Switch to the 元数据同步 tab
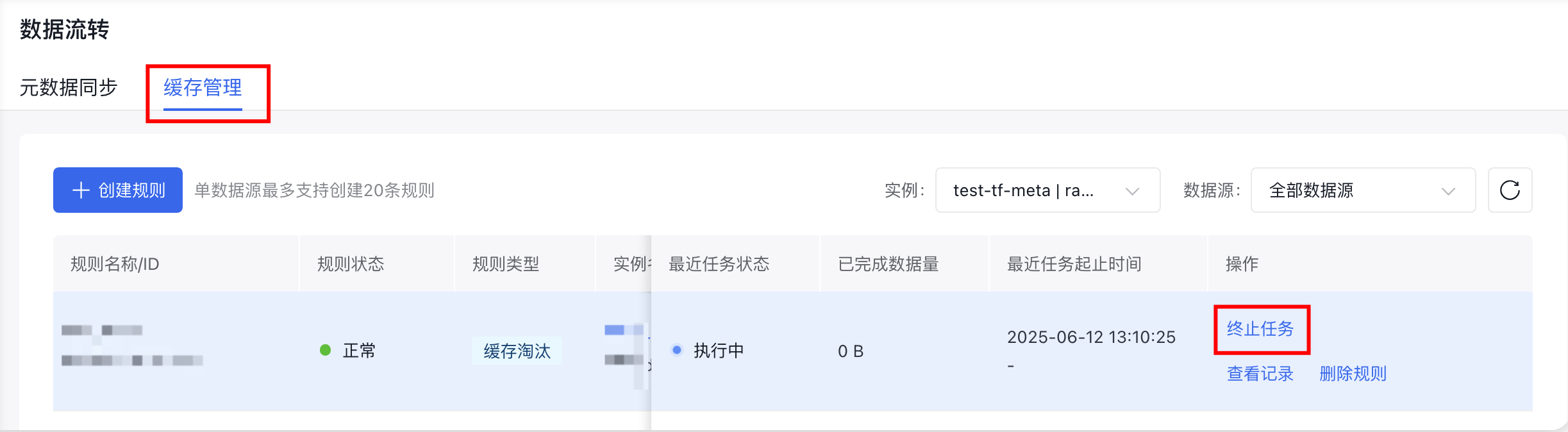The width and height of the screenshot is (1568, 432). tap(69, 87)
